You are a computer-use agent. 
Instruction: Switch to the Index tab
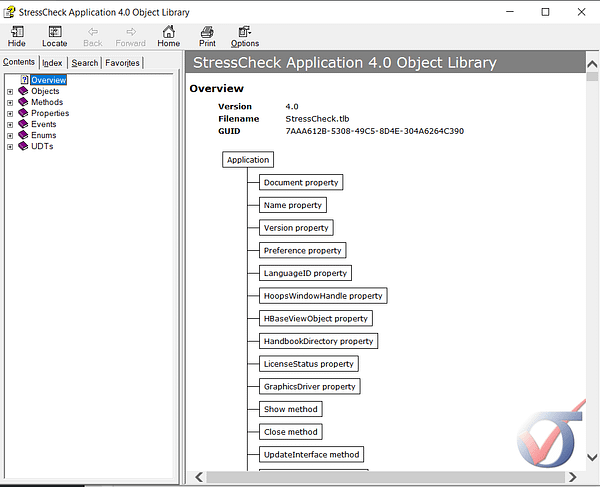[x=52, y=63]
